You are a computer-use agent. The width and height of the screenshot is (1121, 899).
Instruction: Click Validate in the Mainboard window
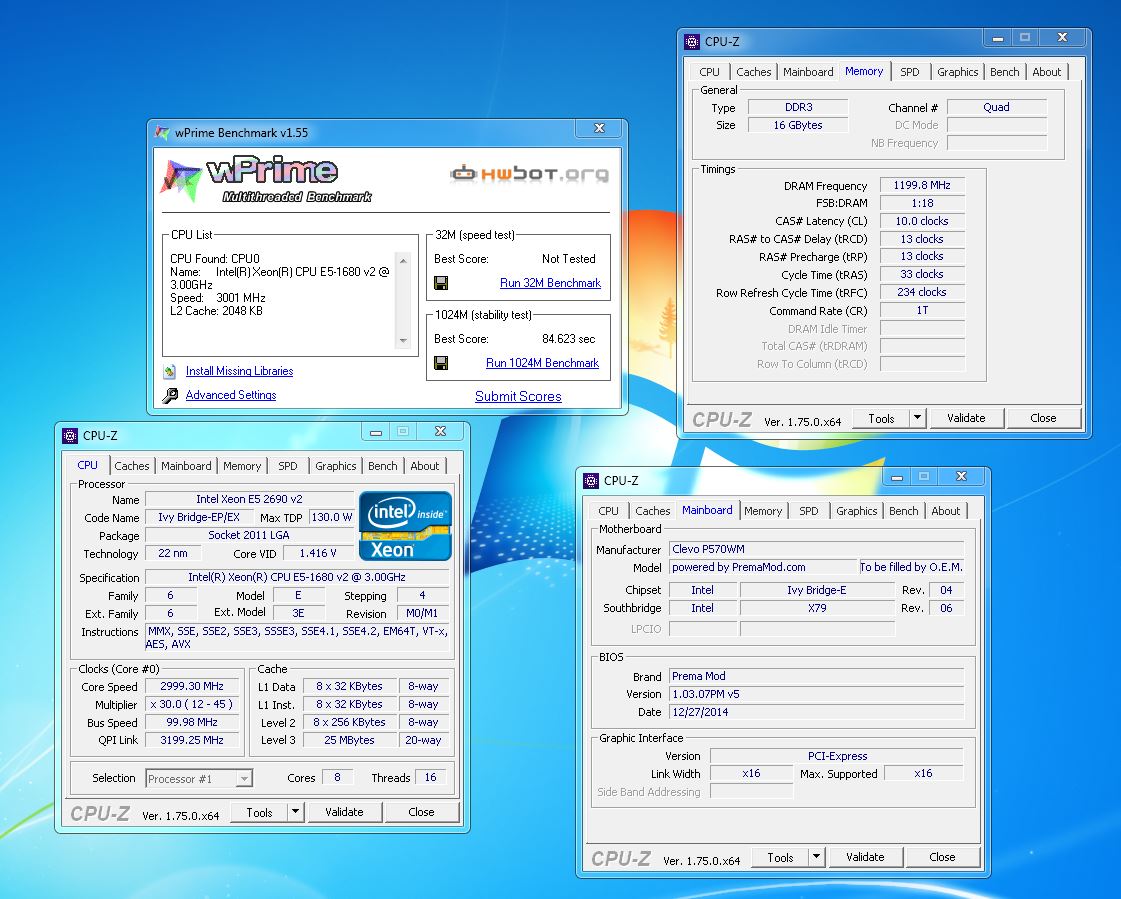click(865, 858)
